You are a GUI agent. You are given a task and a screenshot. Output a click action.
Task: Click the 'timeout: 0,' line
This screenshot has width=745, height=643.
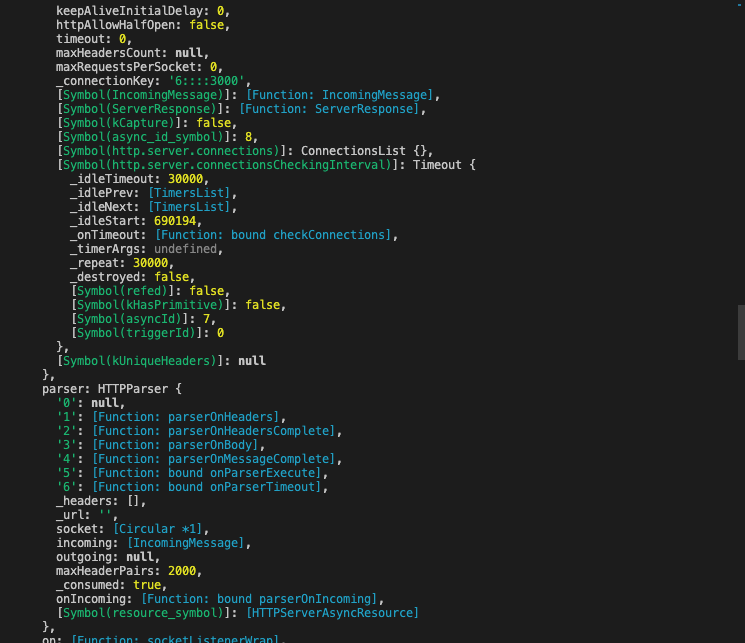[94, 39]
